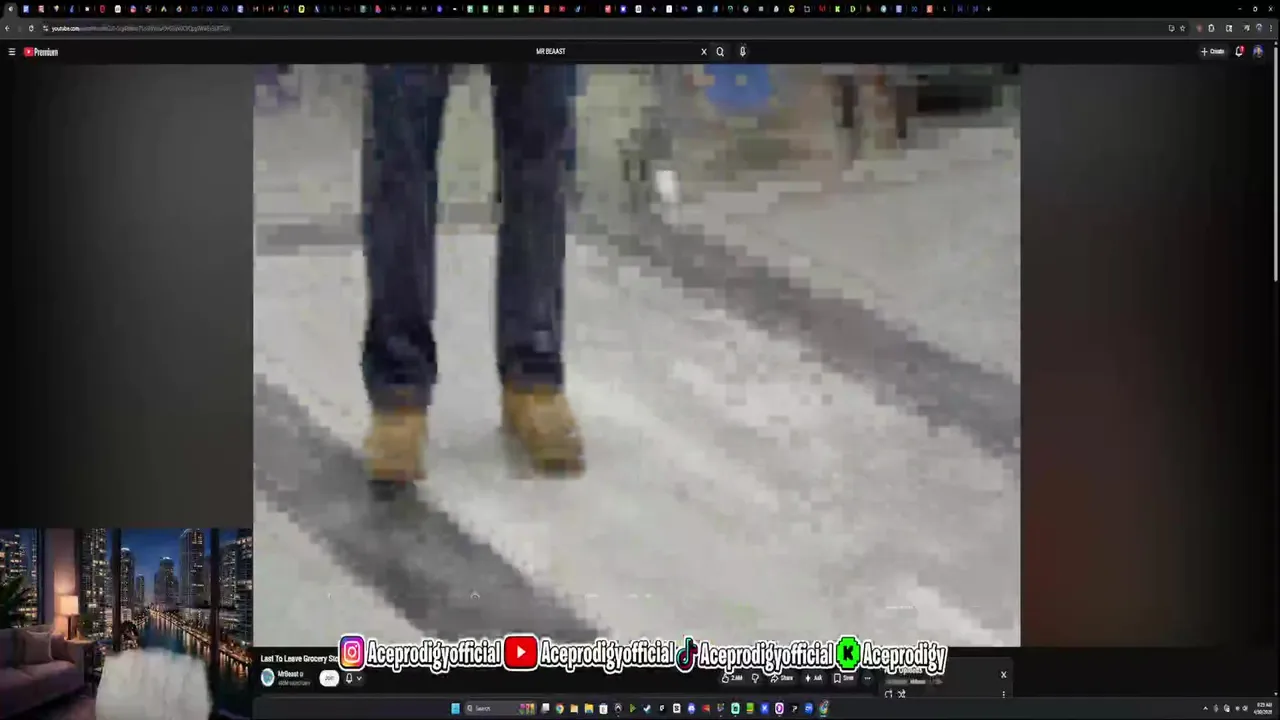Close the playlist panel

pyautogui.click(x=1003, y=674)
